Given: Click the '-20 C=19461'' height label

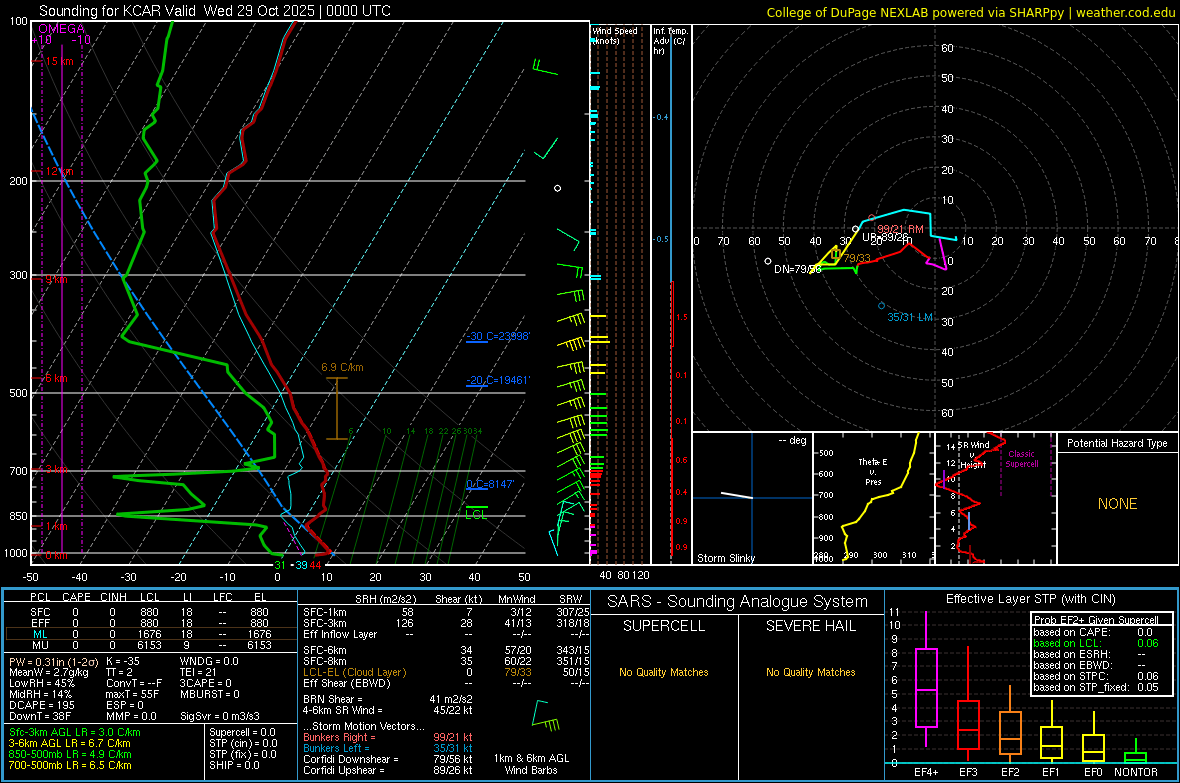Looking at the screenshot, I should click(x=497, y=380).
